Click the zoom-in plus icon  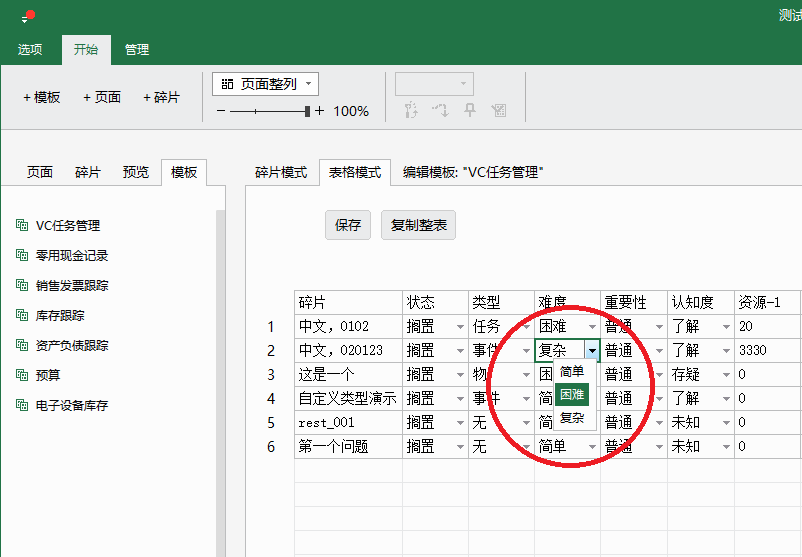pyautogui.click(x=320, y=111)
